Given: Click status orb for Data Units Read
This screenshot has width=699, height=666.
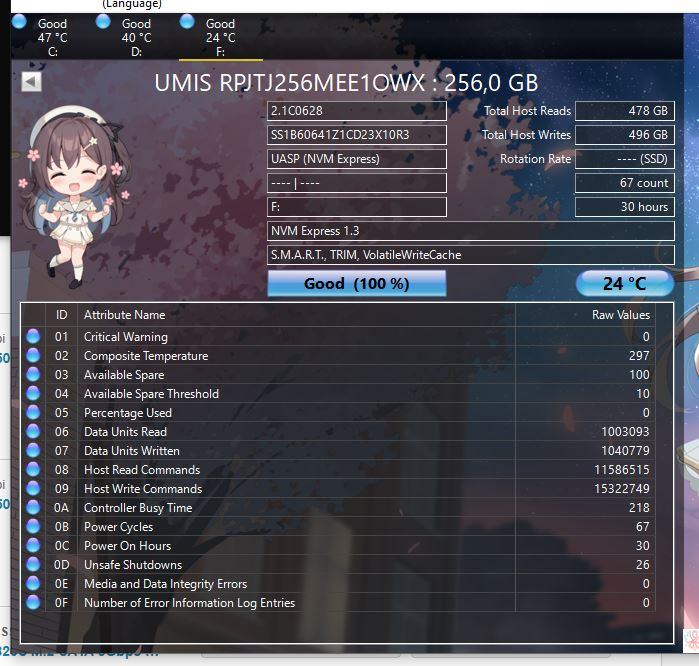Looking at the screenshot, I should (x=33, y=432).
